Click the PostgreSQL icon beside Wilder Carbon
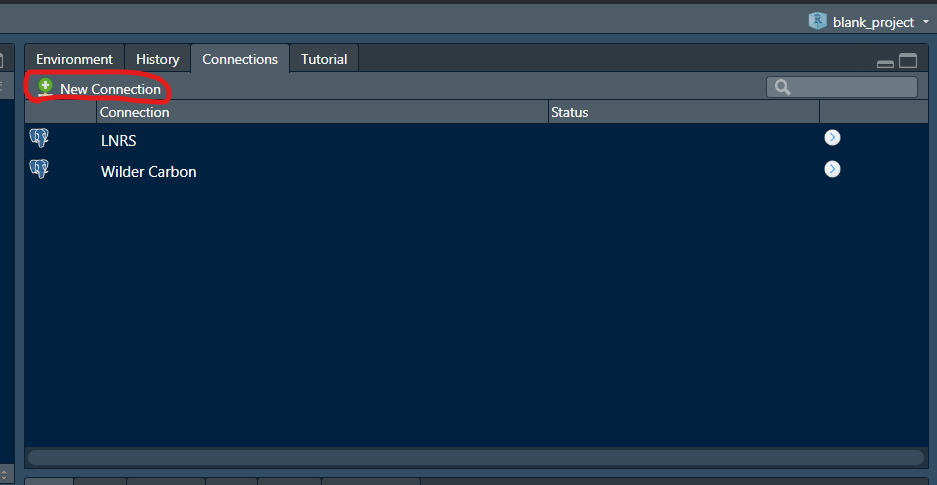 coord(39,169)
